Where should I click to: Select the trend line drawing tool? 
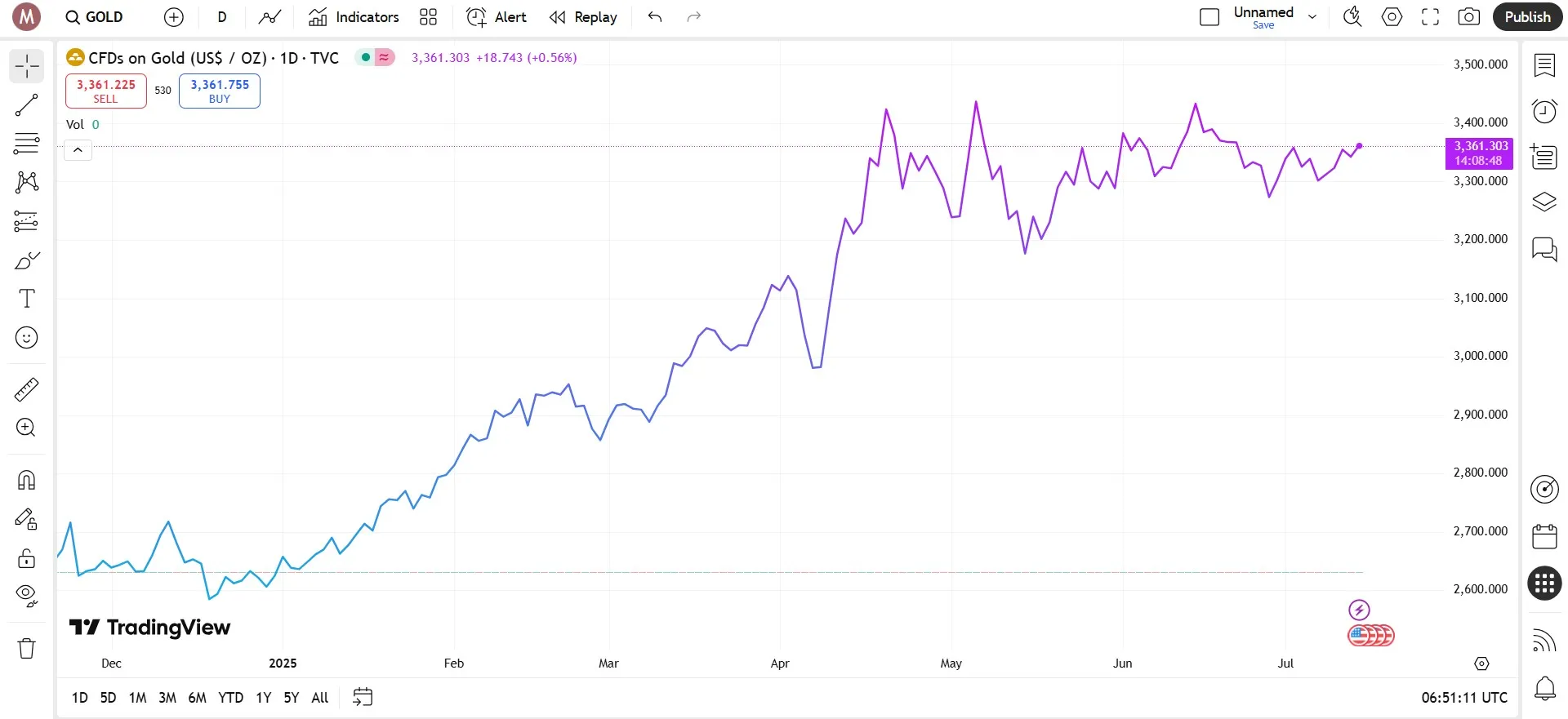tap(26, 105)
